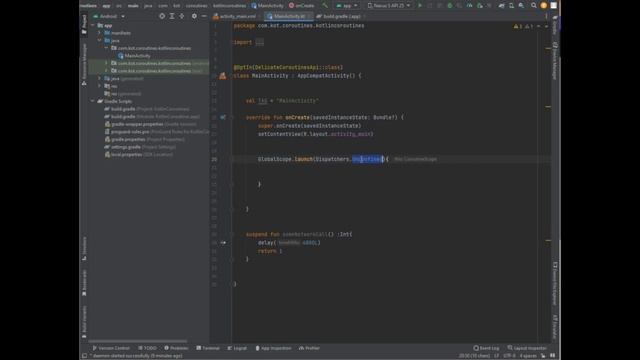Open Layout Inspector panel
The width and height of the screenshot is (640, 360).
pyautogui.click(x=527, y=348)
